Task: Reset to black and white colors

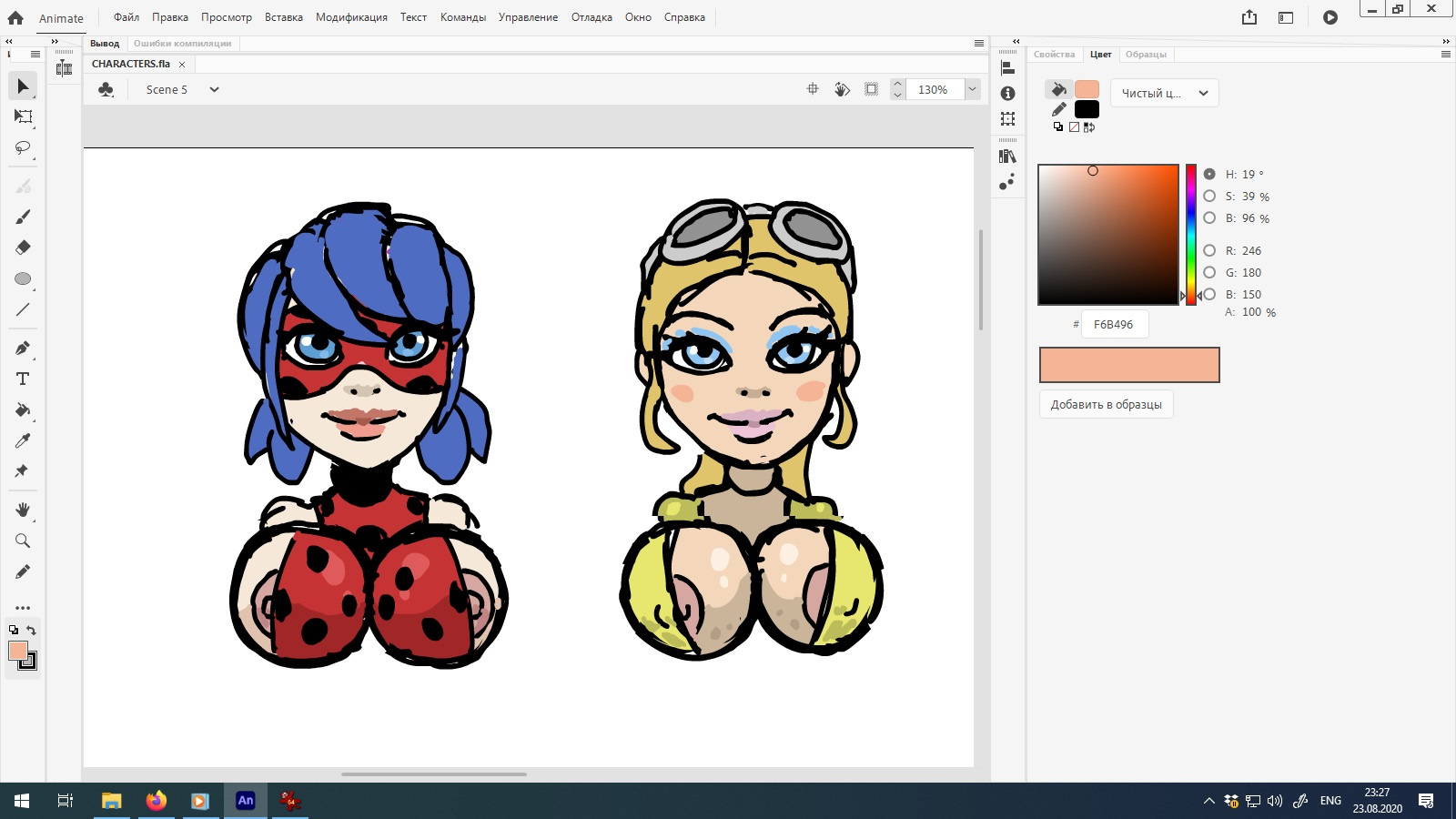Action: coord(1058,127)
